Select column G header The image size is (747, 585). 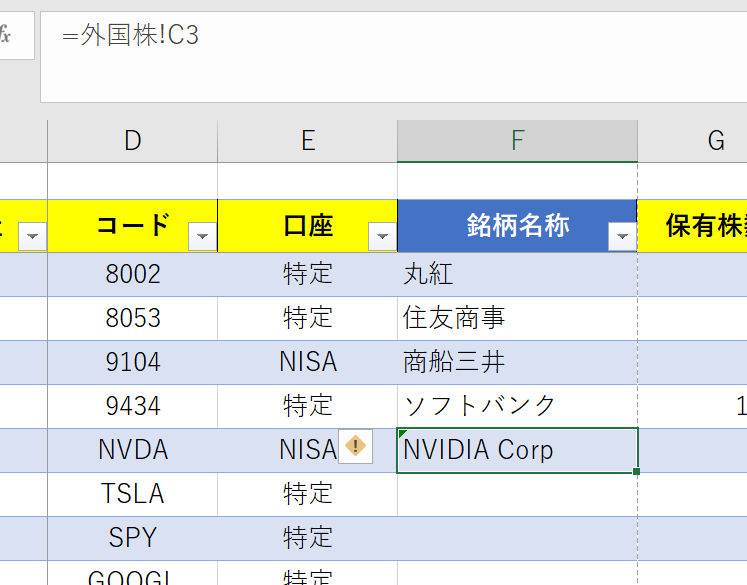(x=693, y=141)
